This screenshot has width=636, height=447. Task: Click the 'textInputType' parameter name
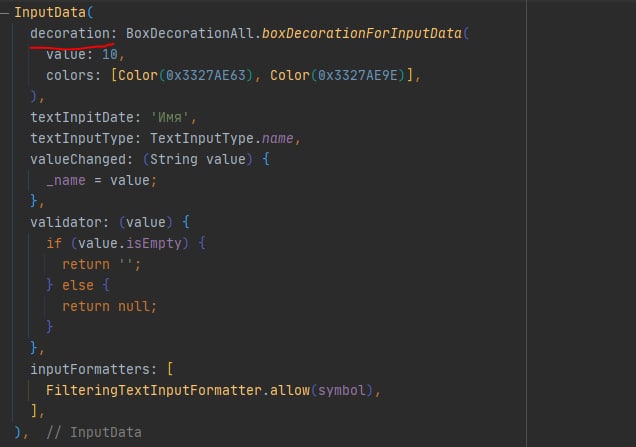click(82, 138)
